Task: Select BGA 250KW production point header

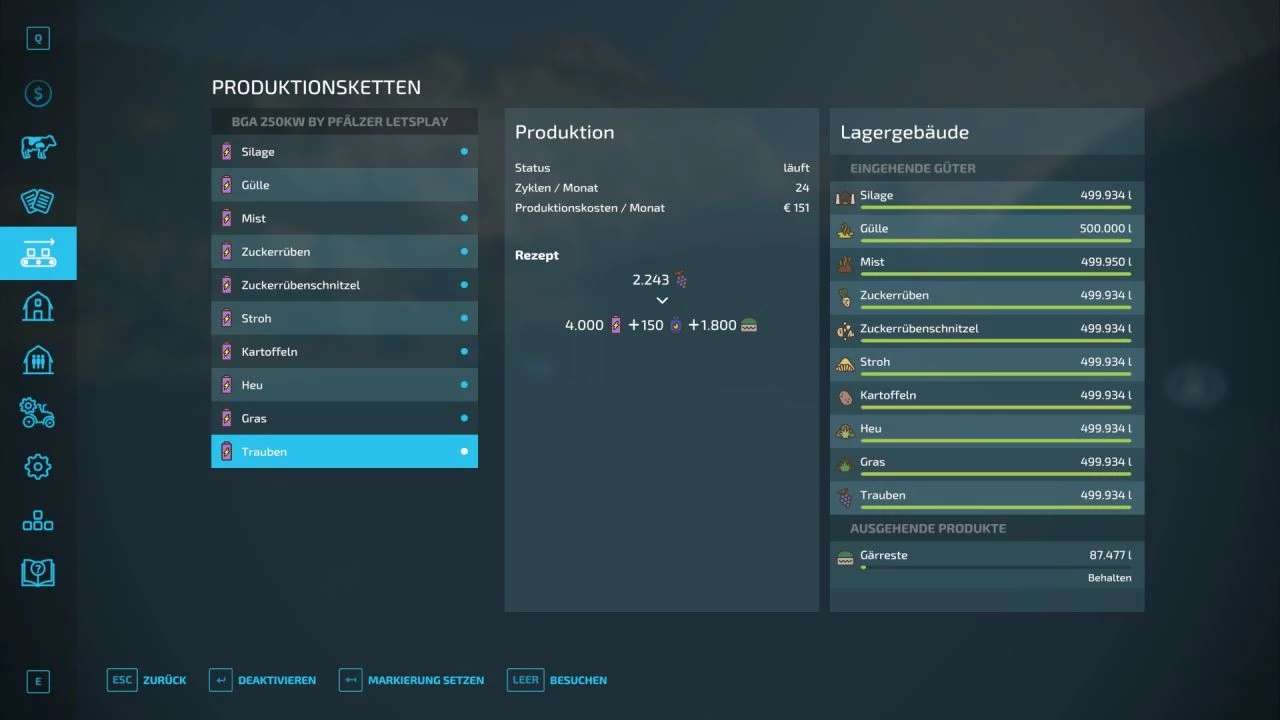Action: (344, 122)
